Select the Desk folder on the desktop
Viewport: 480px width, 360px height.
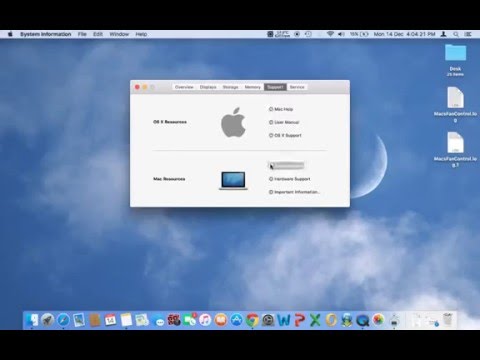click(x=455, y=60)
